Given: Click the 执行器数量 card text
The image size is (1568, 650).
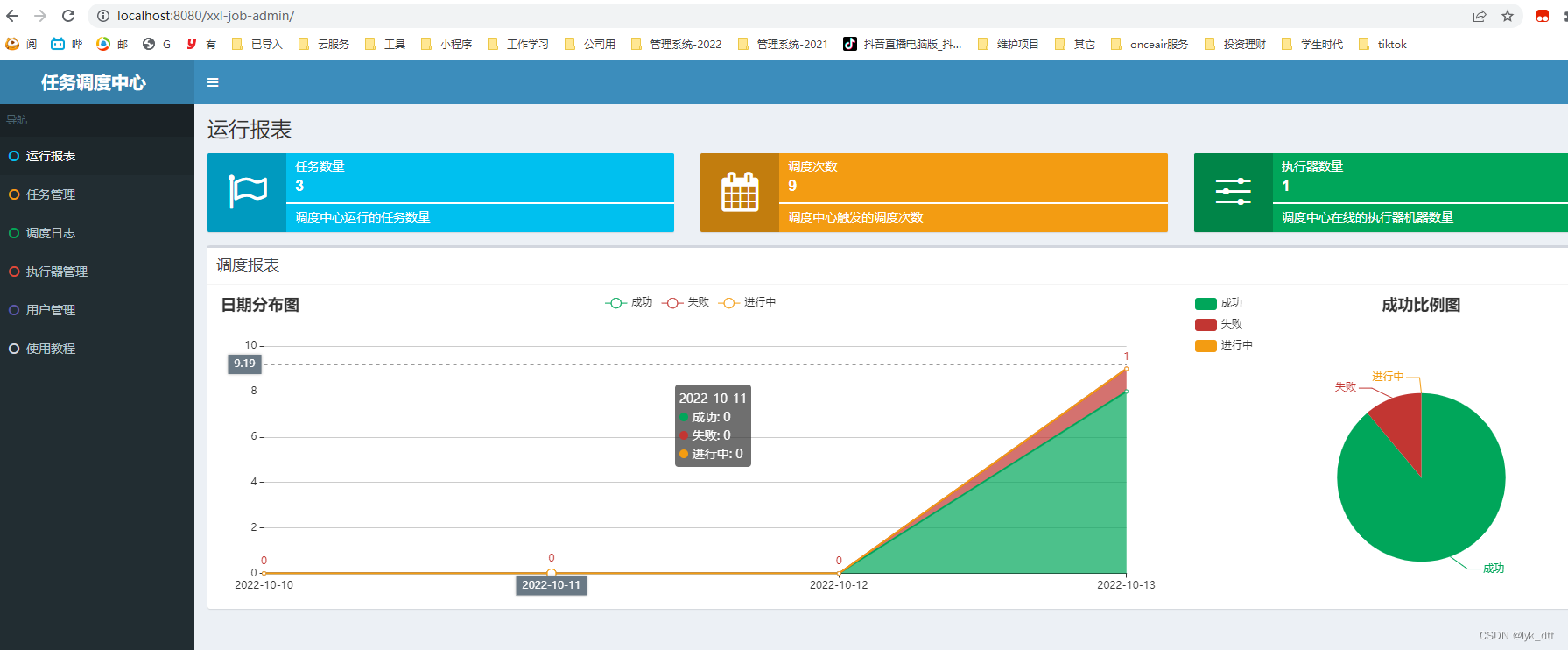Looking at the screenshot, I should [1311, 166].
